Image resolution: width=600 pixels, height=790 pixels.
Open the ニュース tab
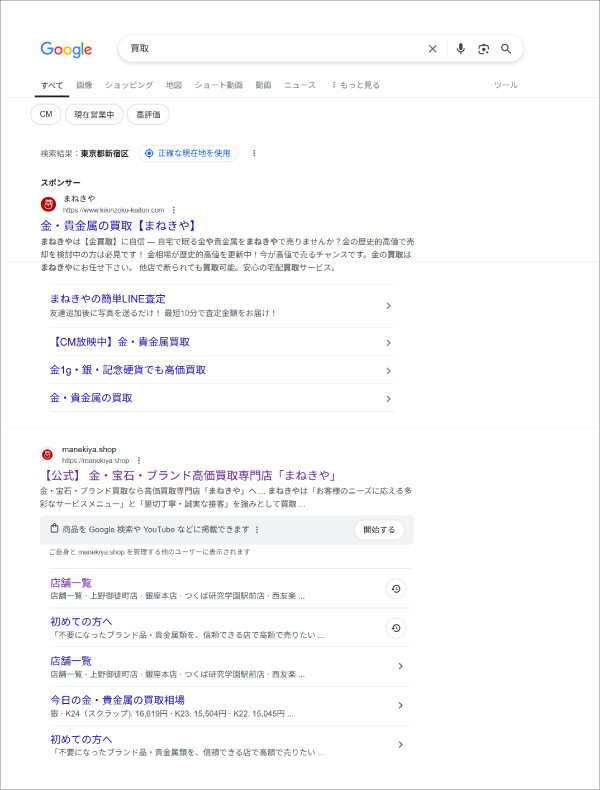pos(300,85)
